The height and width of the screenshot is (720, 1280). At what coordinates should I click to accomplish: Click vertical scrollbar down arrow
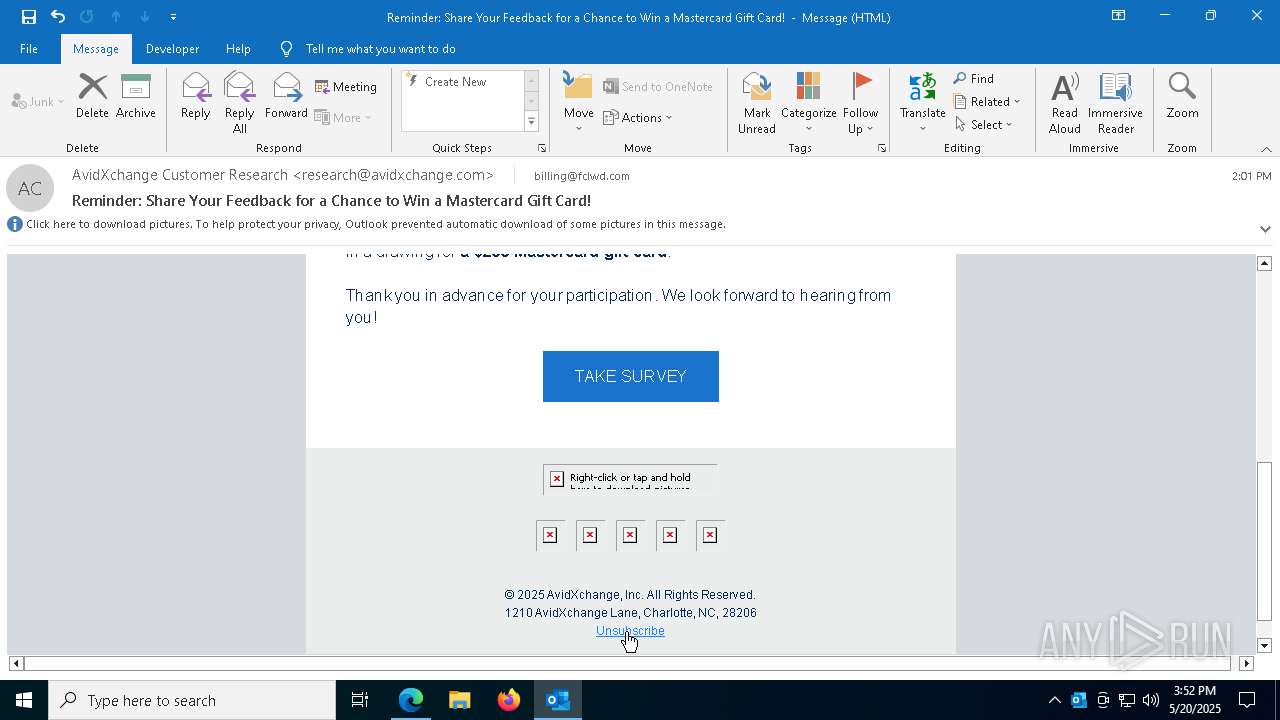[1264, 646]
